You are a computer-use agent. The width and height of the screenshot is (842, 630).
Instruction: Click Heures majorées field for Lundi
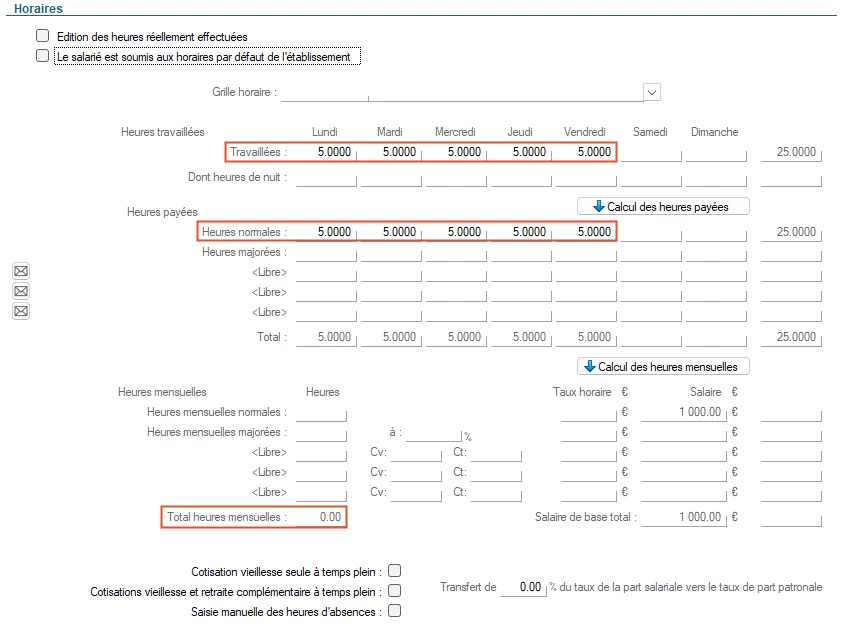[x=326, y=252]
